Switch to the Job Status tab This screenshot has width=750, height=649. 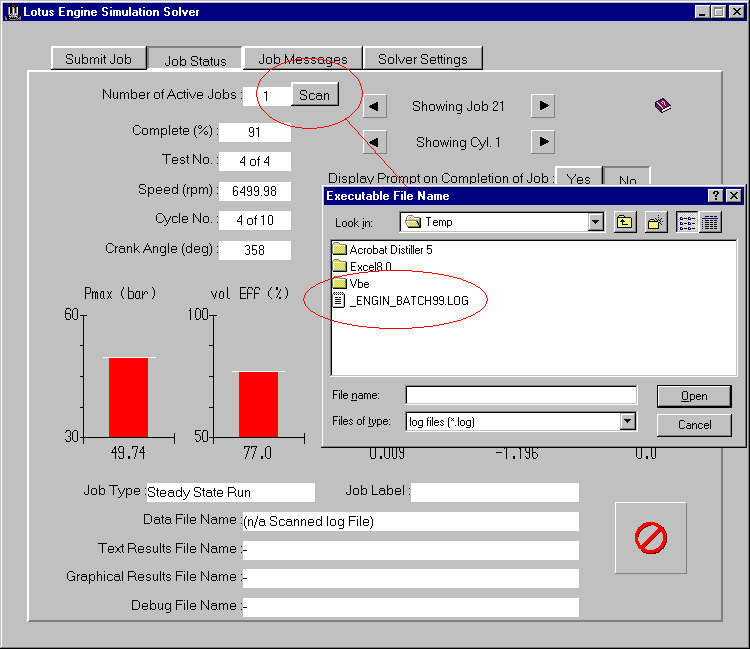coord(195,60)
